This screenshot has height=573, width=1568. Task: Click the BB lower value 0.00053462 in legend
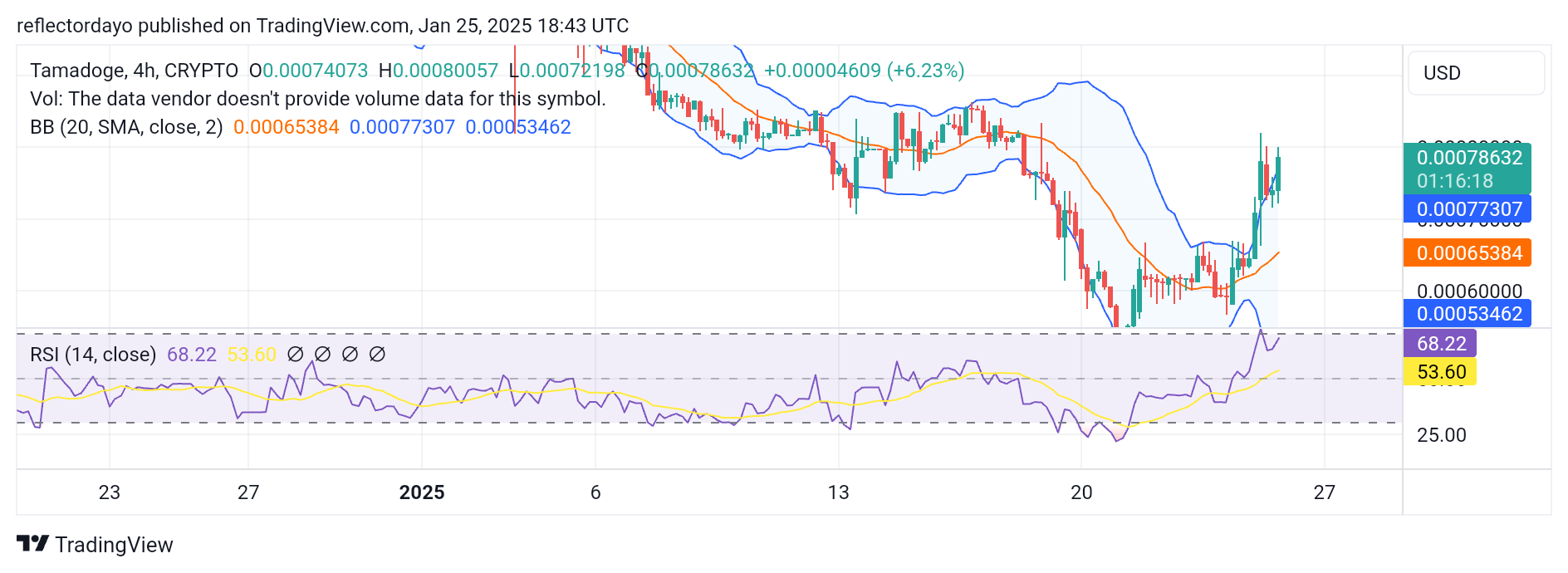[x=518, y=127]
